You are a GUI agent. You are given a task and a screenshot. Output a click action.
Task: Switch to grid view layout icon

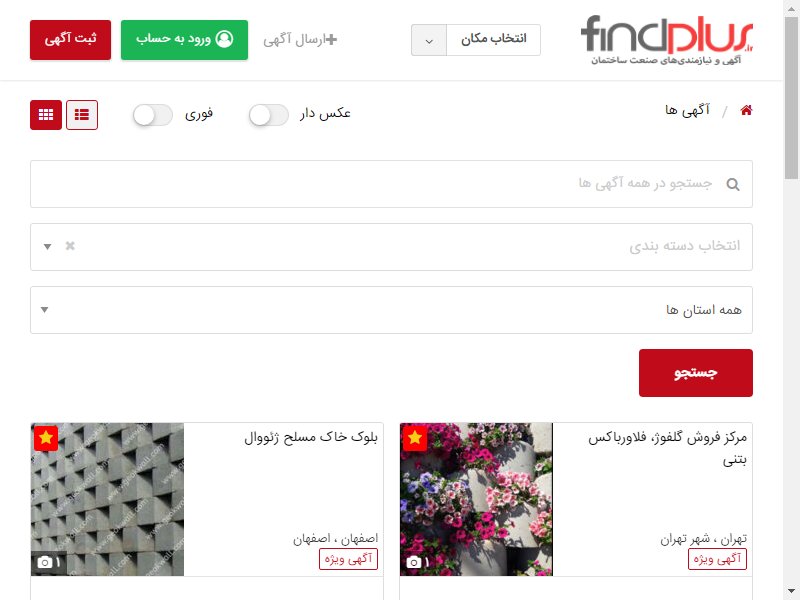(x=46, y=115)
